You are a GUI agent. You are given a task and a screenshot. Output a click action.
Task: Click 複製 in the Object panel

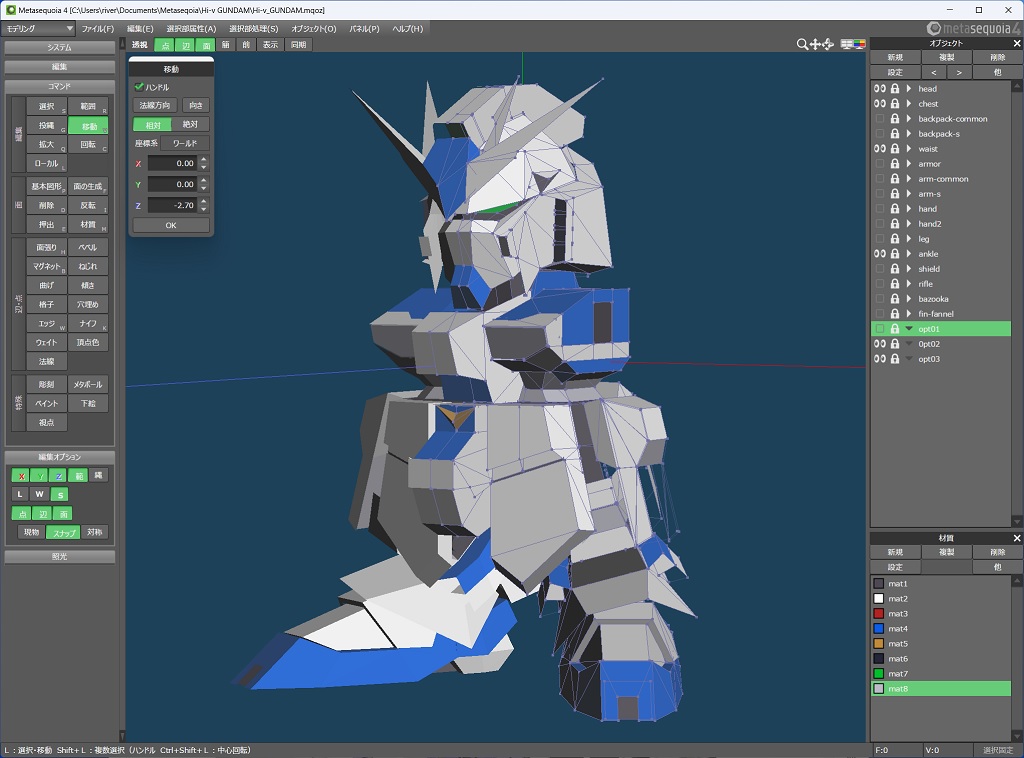(946, 57)
